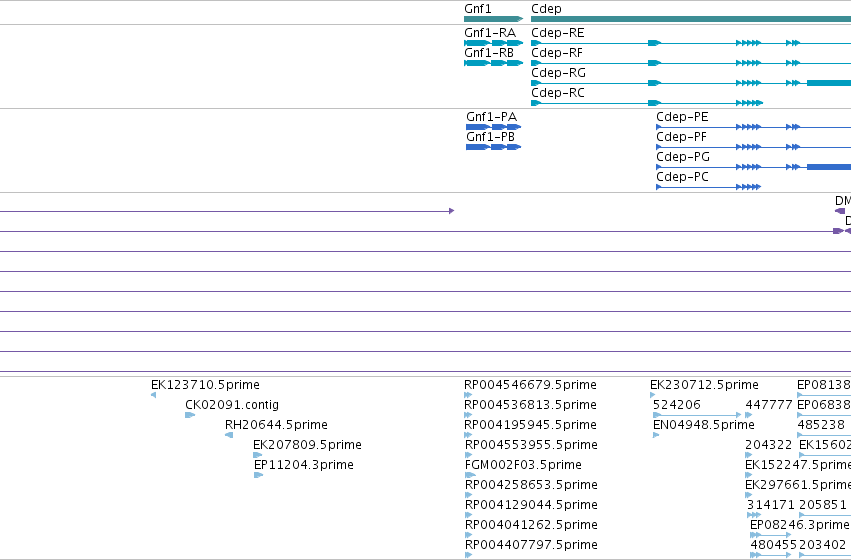This screenshot has width=851, height=560.
Task: Click the RP004407797.5prime label
Action: tap(531, 545)
